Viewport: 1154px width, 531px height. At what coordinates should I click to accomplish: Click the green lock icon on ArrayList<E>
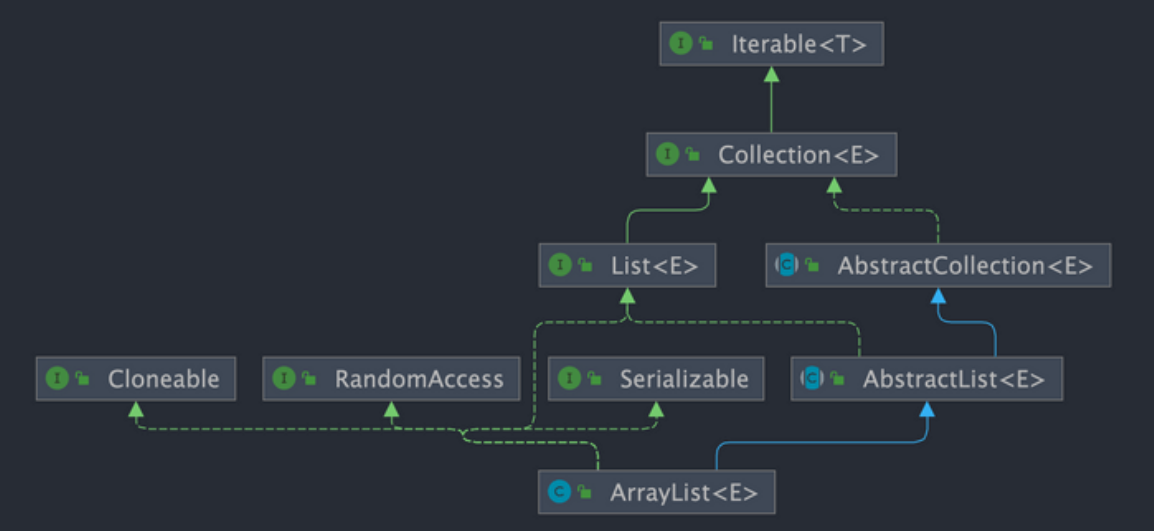coord(585,493)
